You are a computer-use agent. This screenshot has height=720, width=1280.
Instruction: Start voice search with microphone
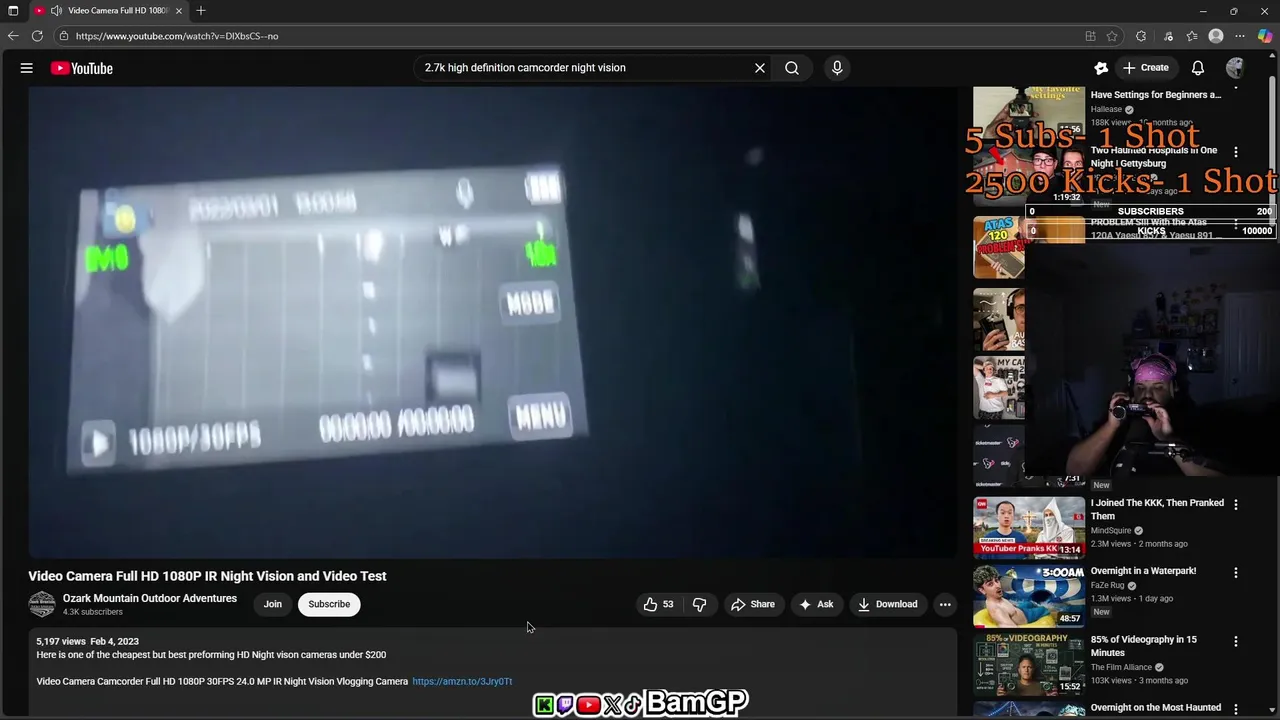(x=837, y=68)
